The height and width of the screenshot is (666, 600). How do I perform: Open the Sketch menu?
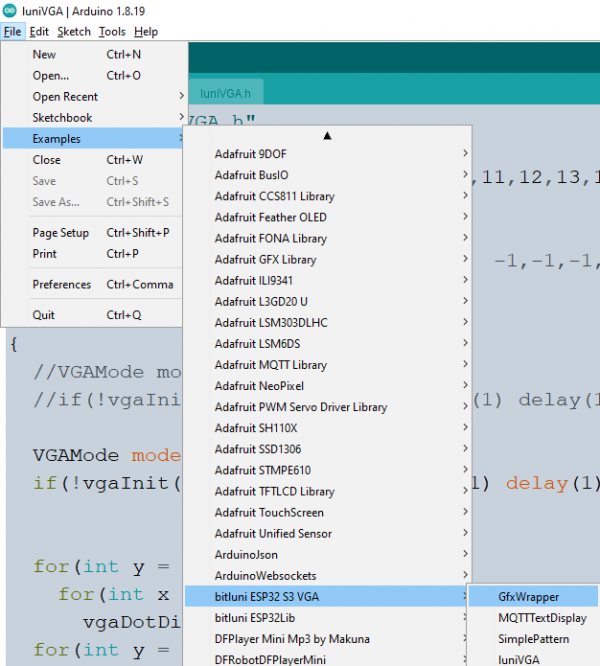click(x=73, y=32)
